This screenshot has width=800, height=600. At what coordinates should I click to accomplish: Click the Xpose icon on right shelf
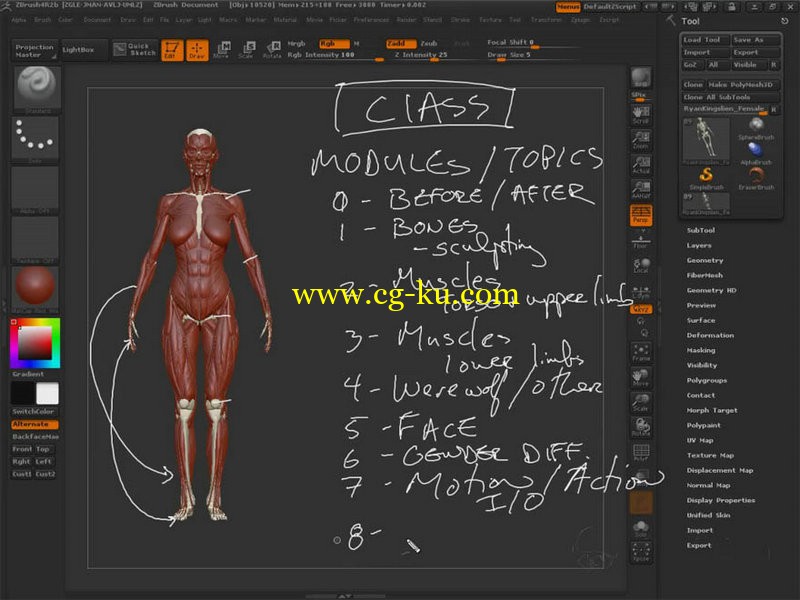point(641,552)
